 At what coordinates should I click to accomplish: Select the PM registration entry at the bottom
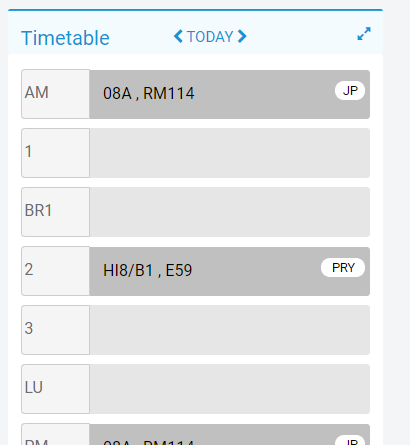[x=229, y=435]
